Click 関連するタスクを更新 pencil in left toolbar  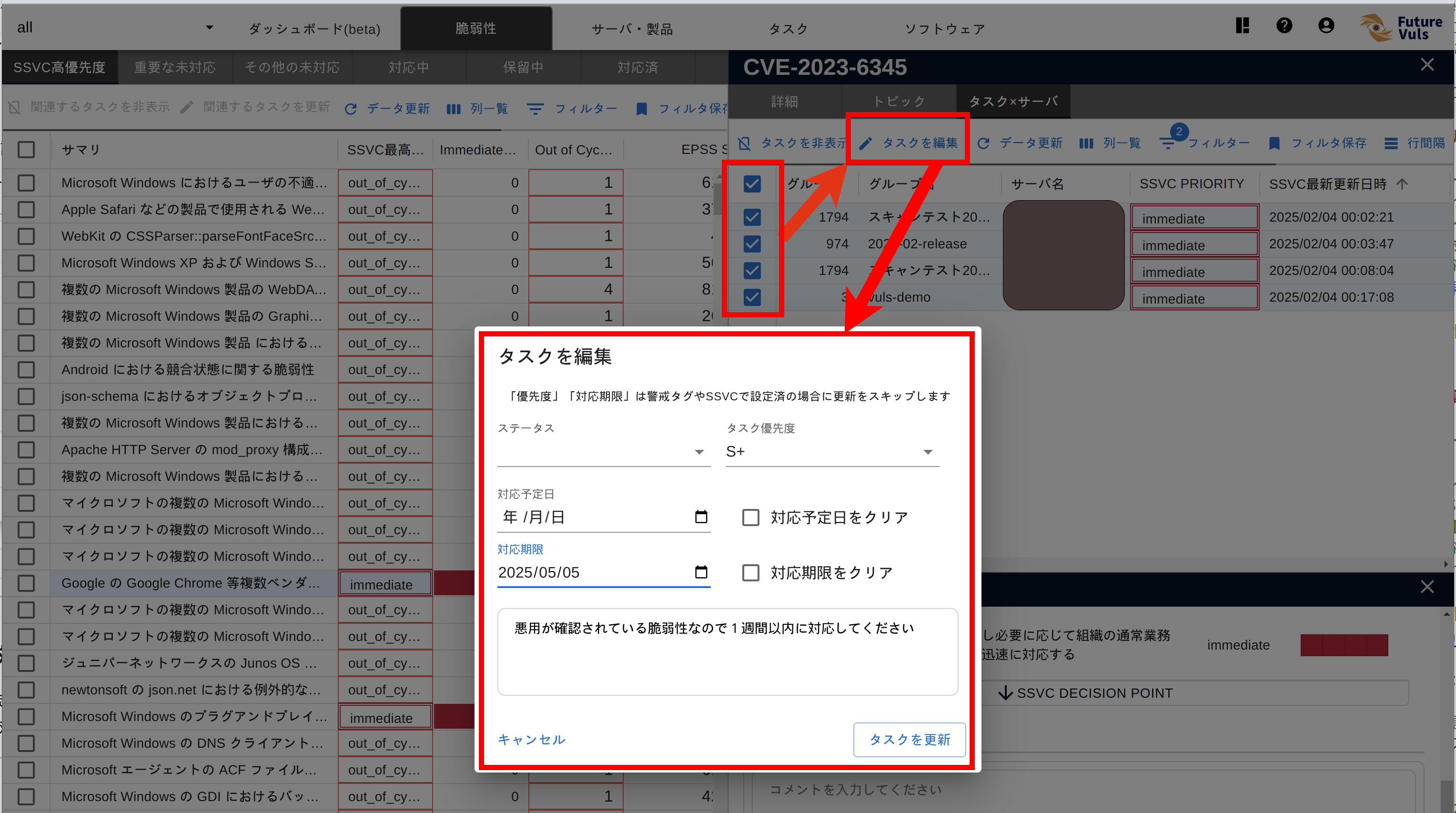tap(186, 107)
